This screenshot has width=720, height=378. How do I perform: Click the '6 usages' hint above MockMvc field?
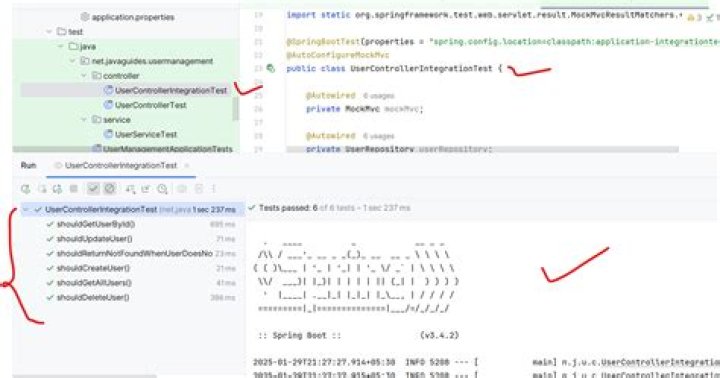378,96
